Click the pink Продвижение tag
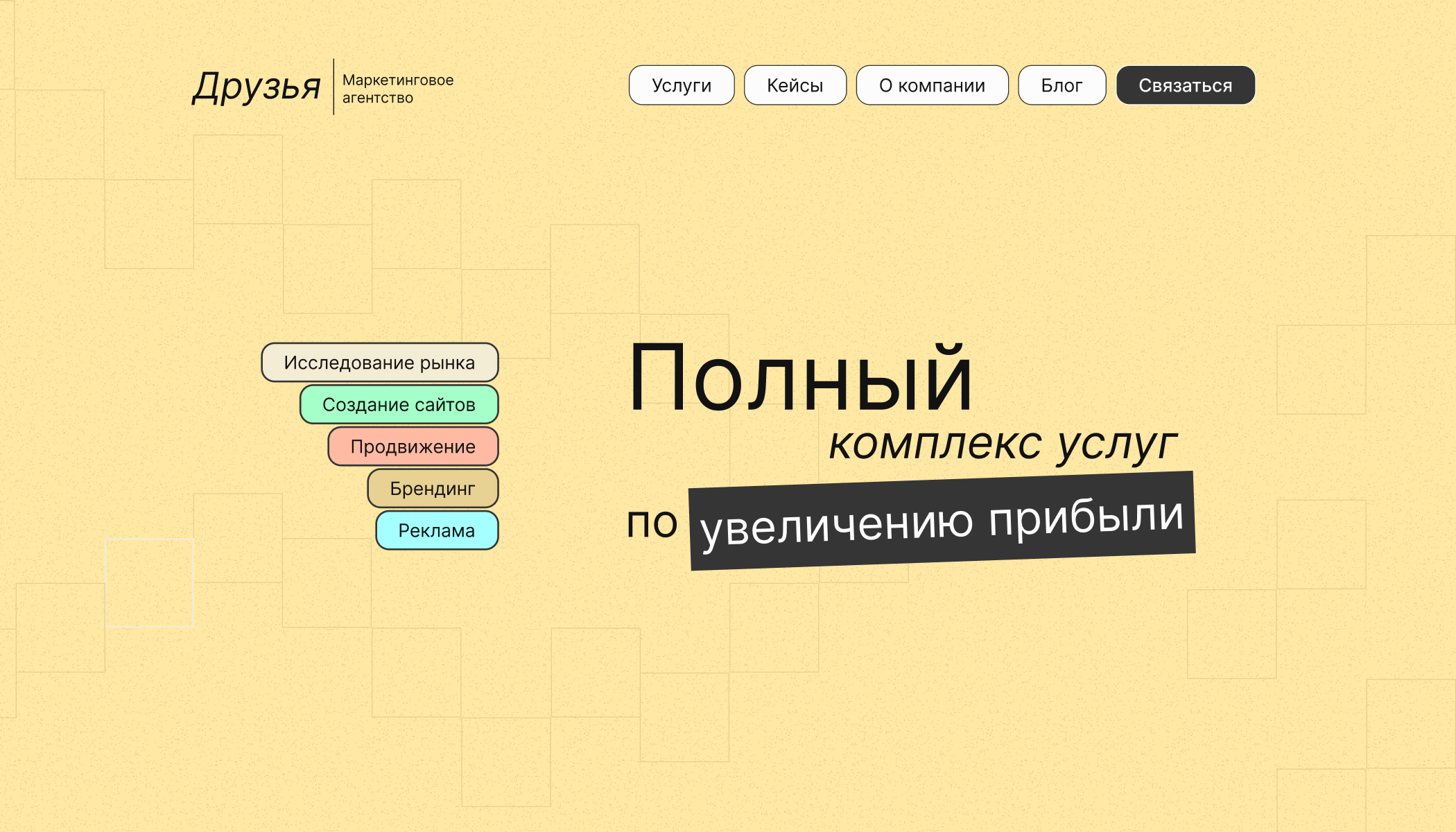Screen dimensions: 1456x832 coord(413,447)
